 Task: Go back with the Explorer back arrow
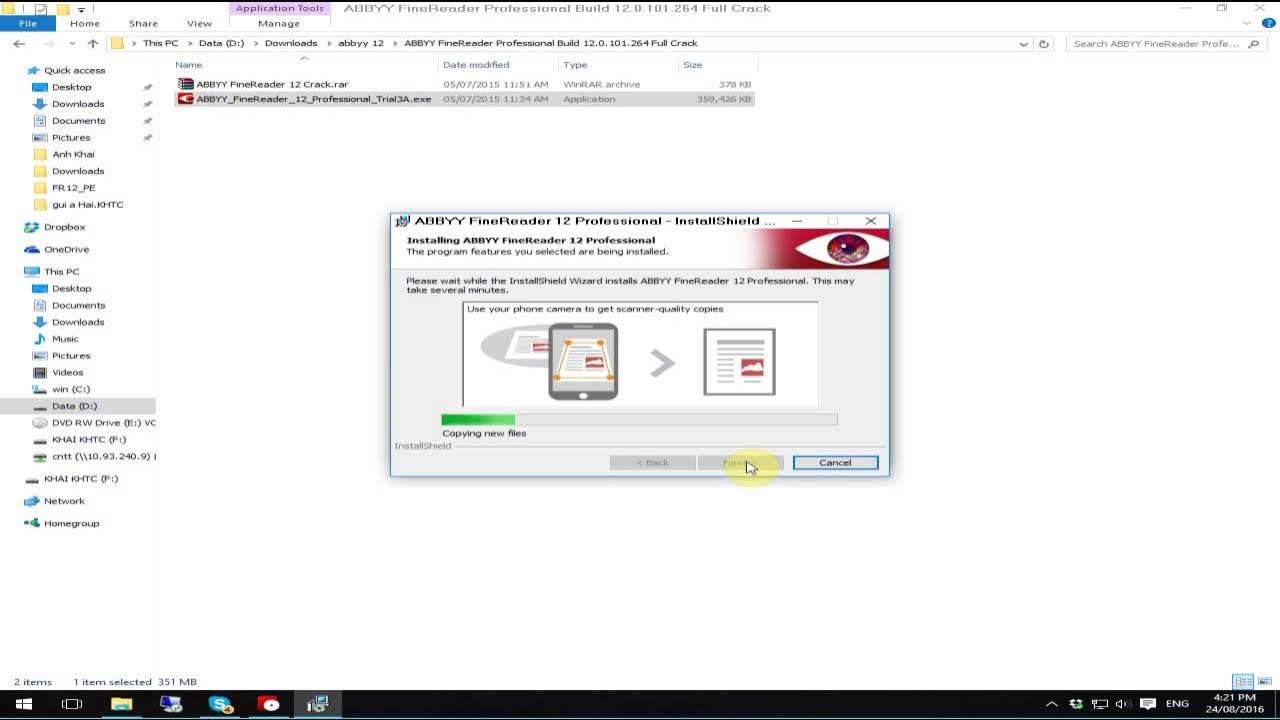pyautogui.click(x=19, y=44)
